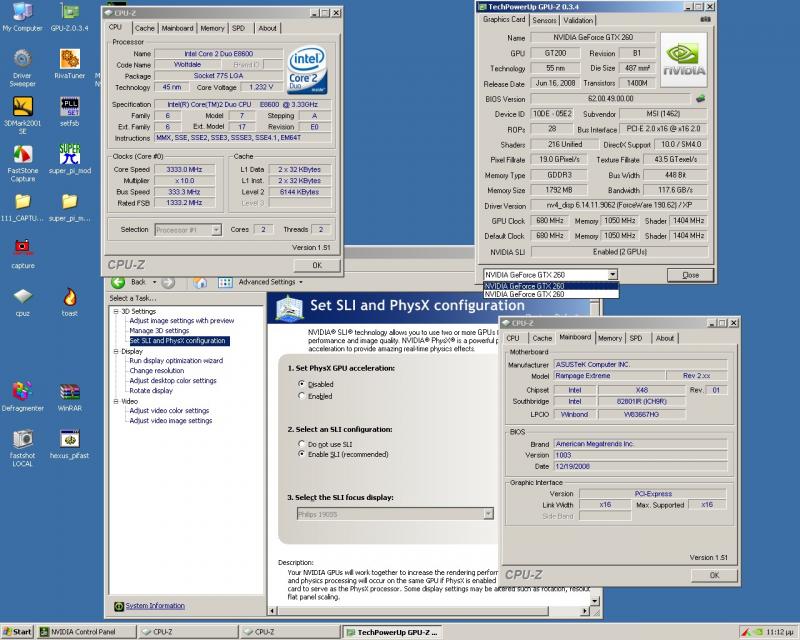Select Manage 3D settings task

point(159,331)
